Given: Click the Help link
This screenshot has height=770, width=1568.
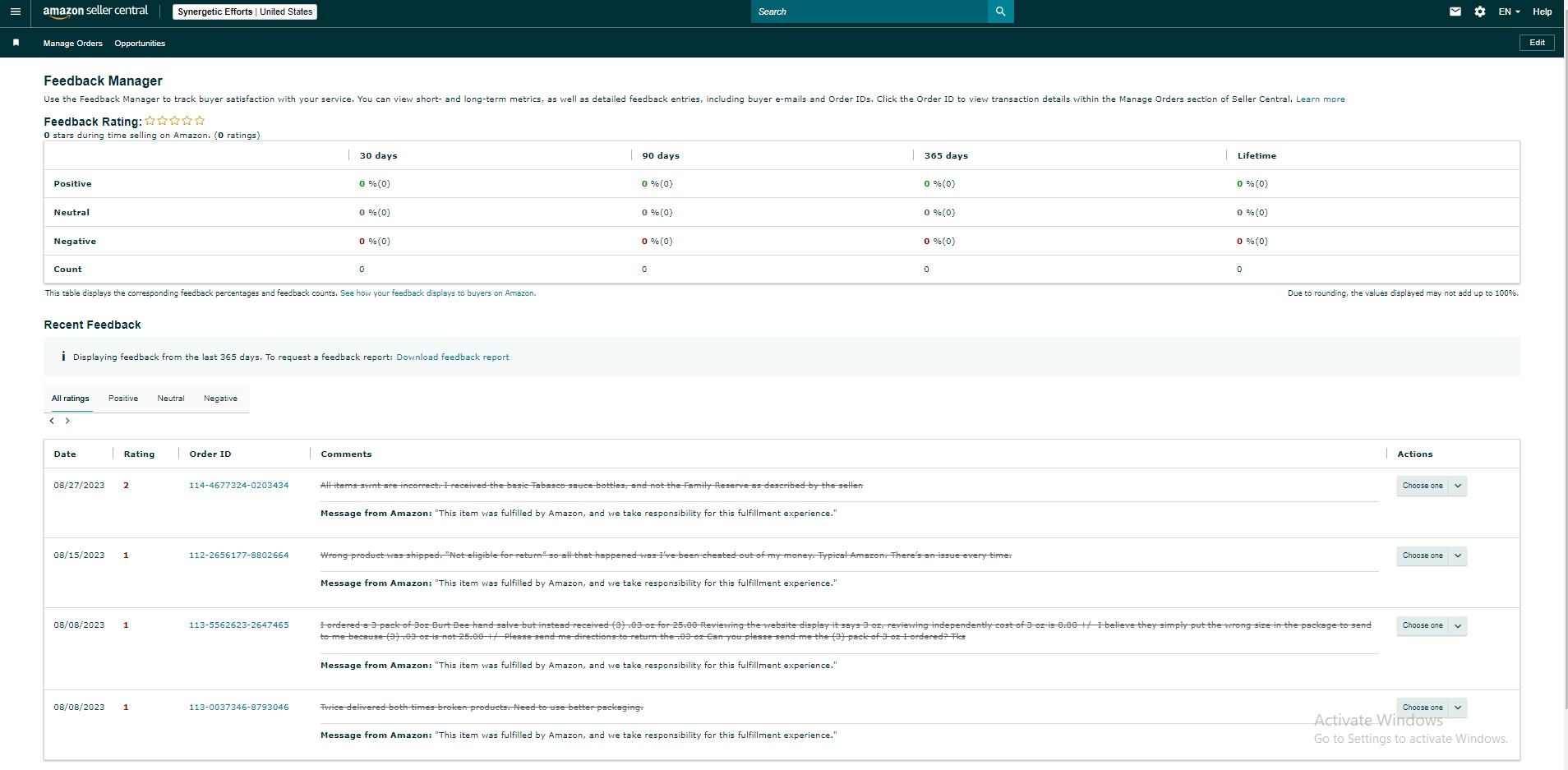Looking at the screenshot, I should [1542, 12].
